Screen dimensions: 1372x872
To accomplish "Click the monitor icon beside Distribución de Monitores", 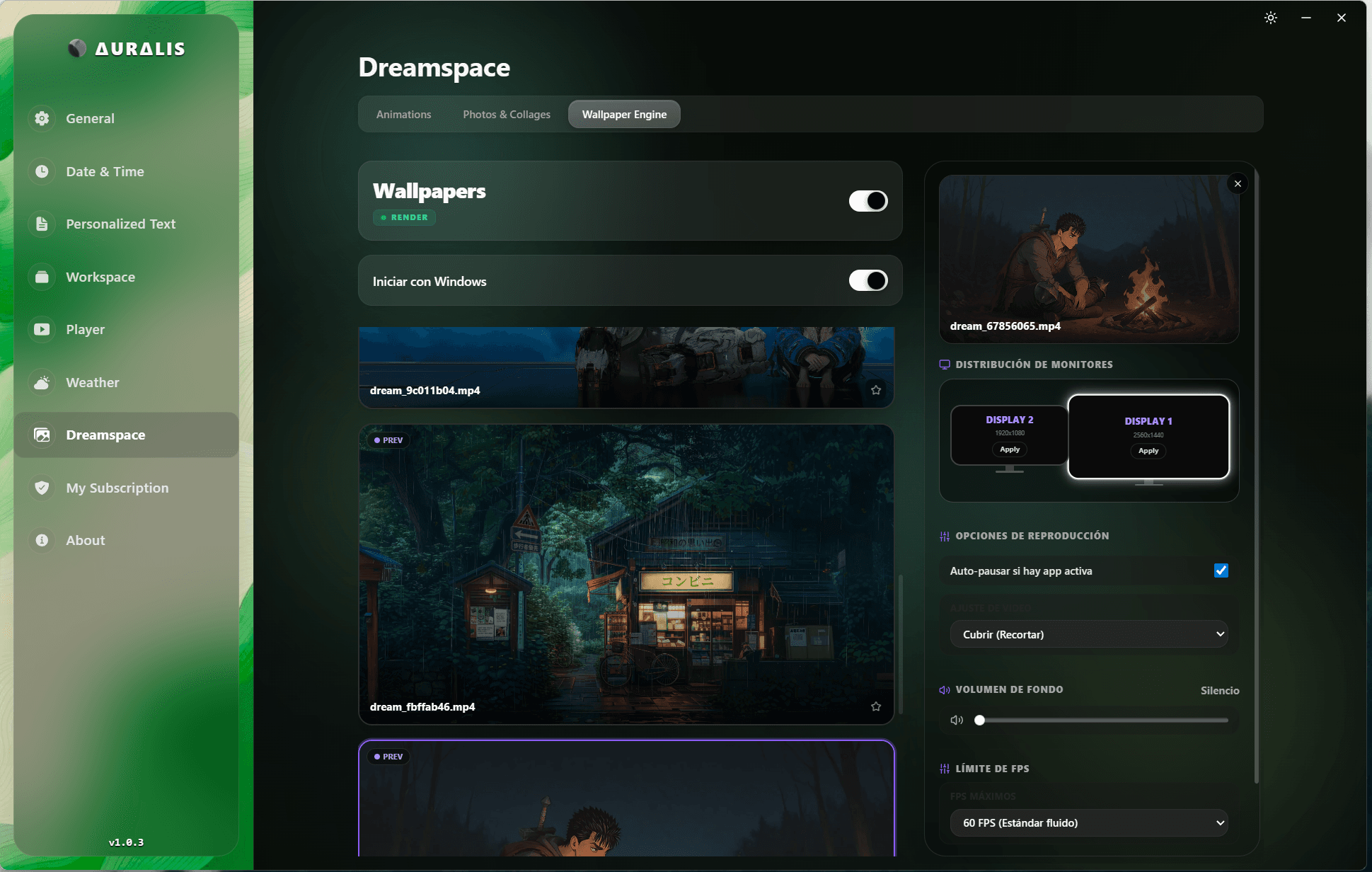I will tap(945, 365).
